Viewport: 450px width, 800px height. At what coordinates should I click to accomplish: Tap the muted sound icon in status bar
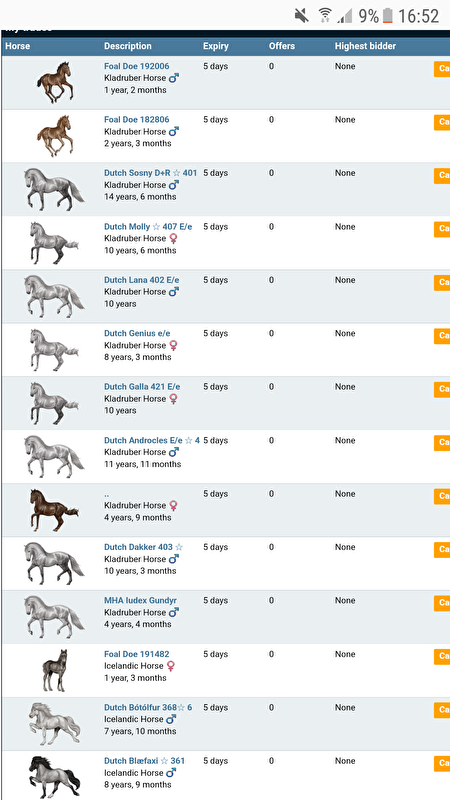302,16
